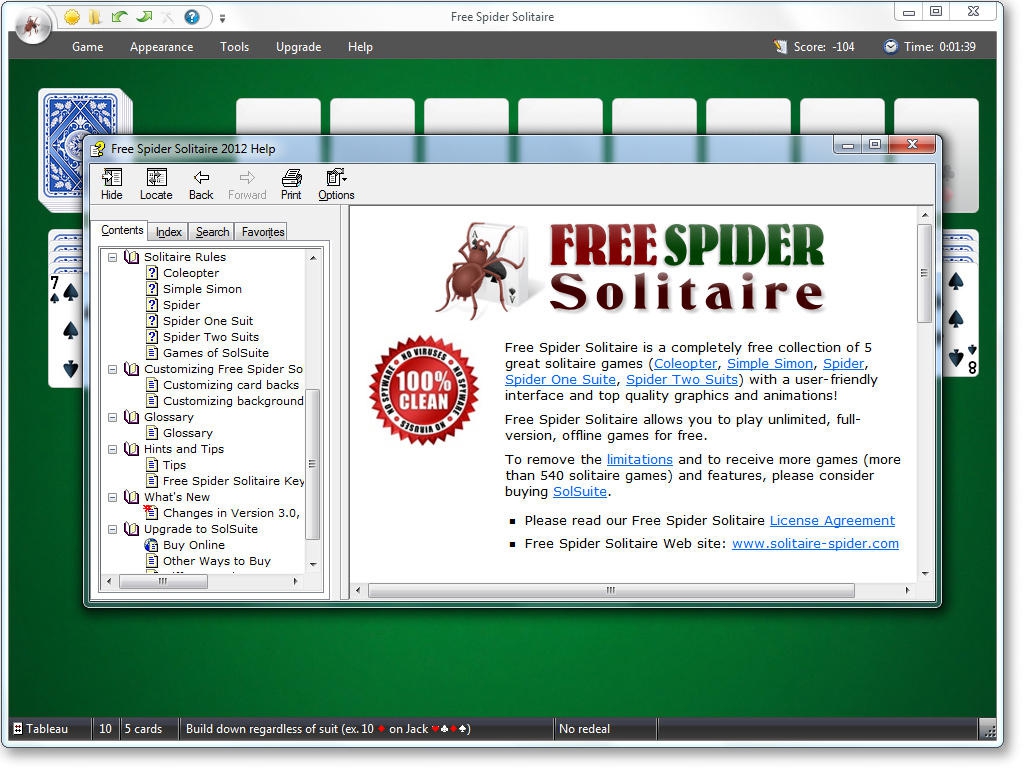Follow the Simple Simon hyperlink
This screenshot has width=1024, height=768.
pos(770,364)
